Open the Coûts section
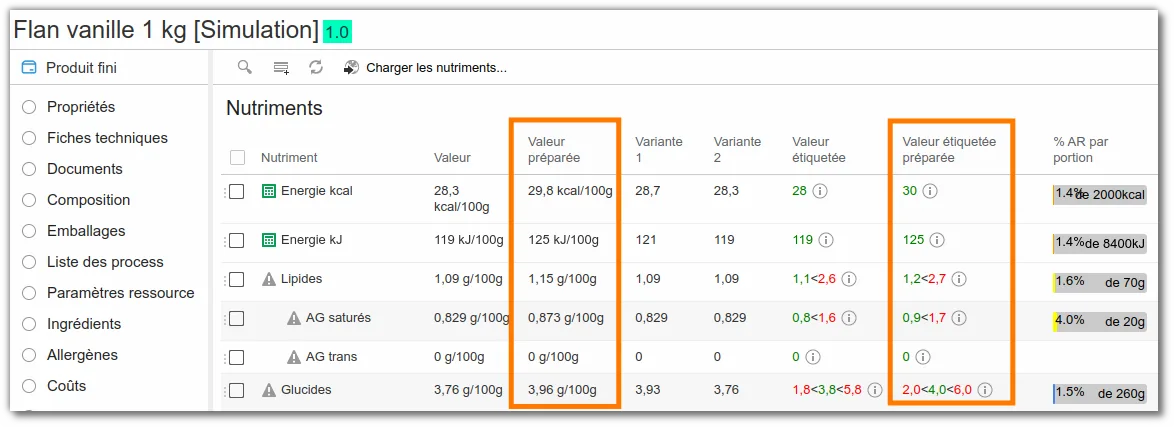Viewport: 1174px width, 427px height. point(67,386)
